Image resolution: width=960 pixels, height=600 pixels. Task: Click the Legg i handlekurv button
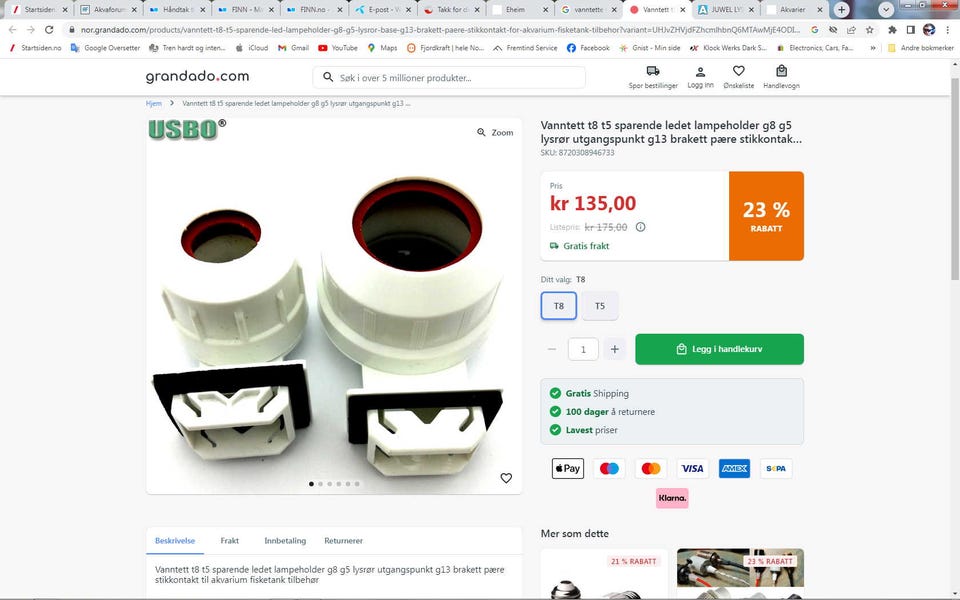(719, 349)
